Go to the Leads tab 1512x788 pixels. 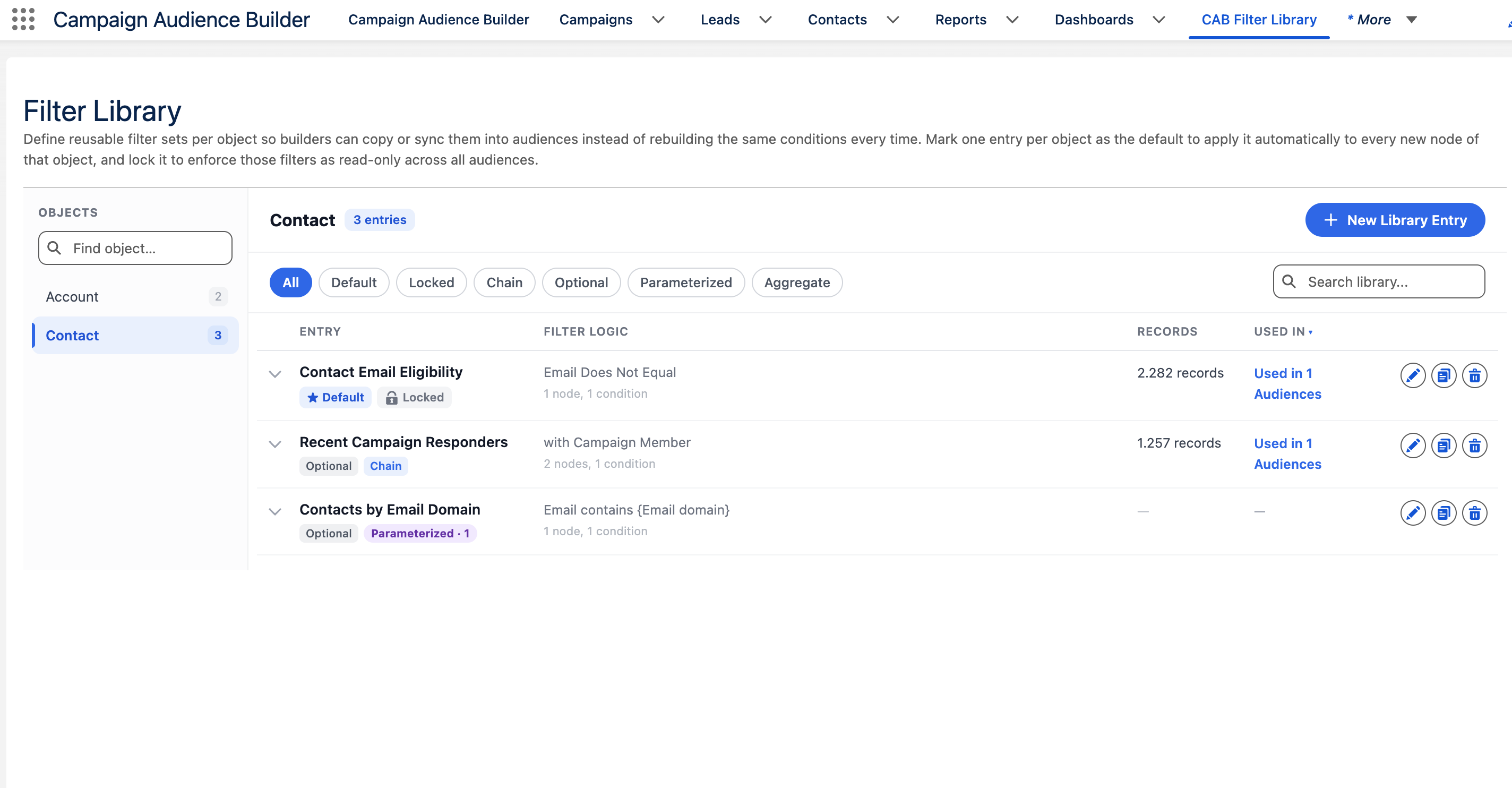(x=719, y=19)
